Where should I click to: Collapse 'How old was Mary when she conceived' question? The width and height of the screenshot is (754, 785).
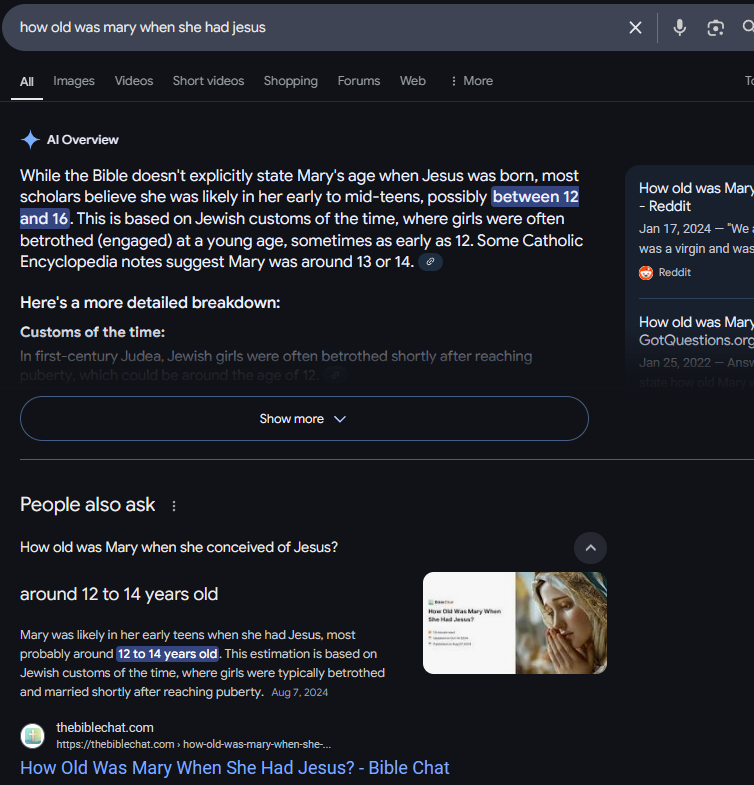point(590,548)
